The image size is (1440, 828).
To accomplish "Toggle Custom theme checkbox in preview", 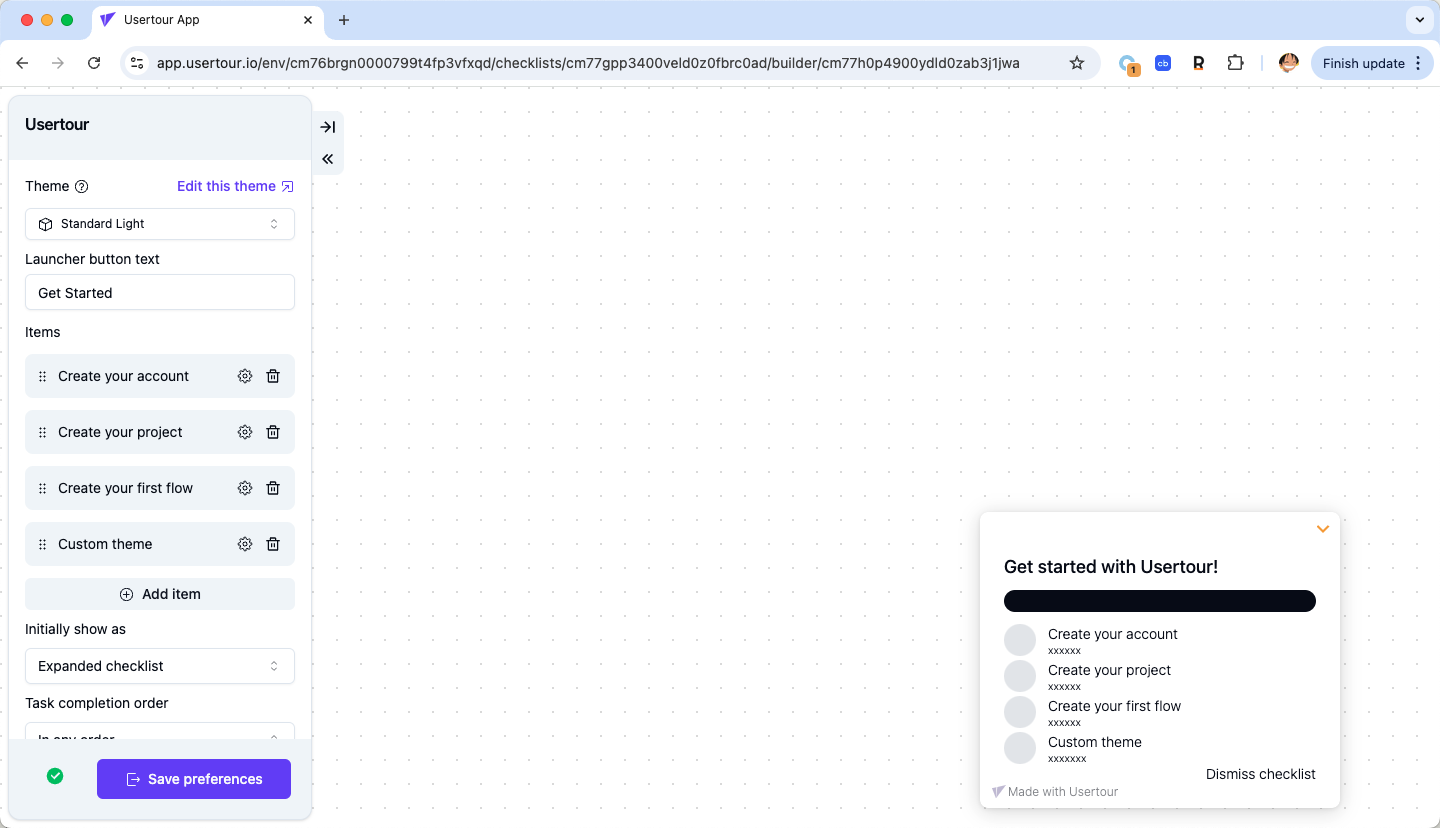I will click(x=1020, y=748).
